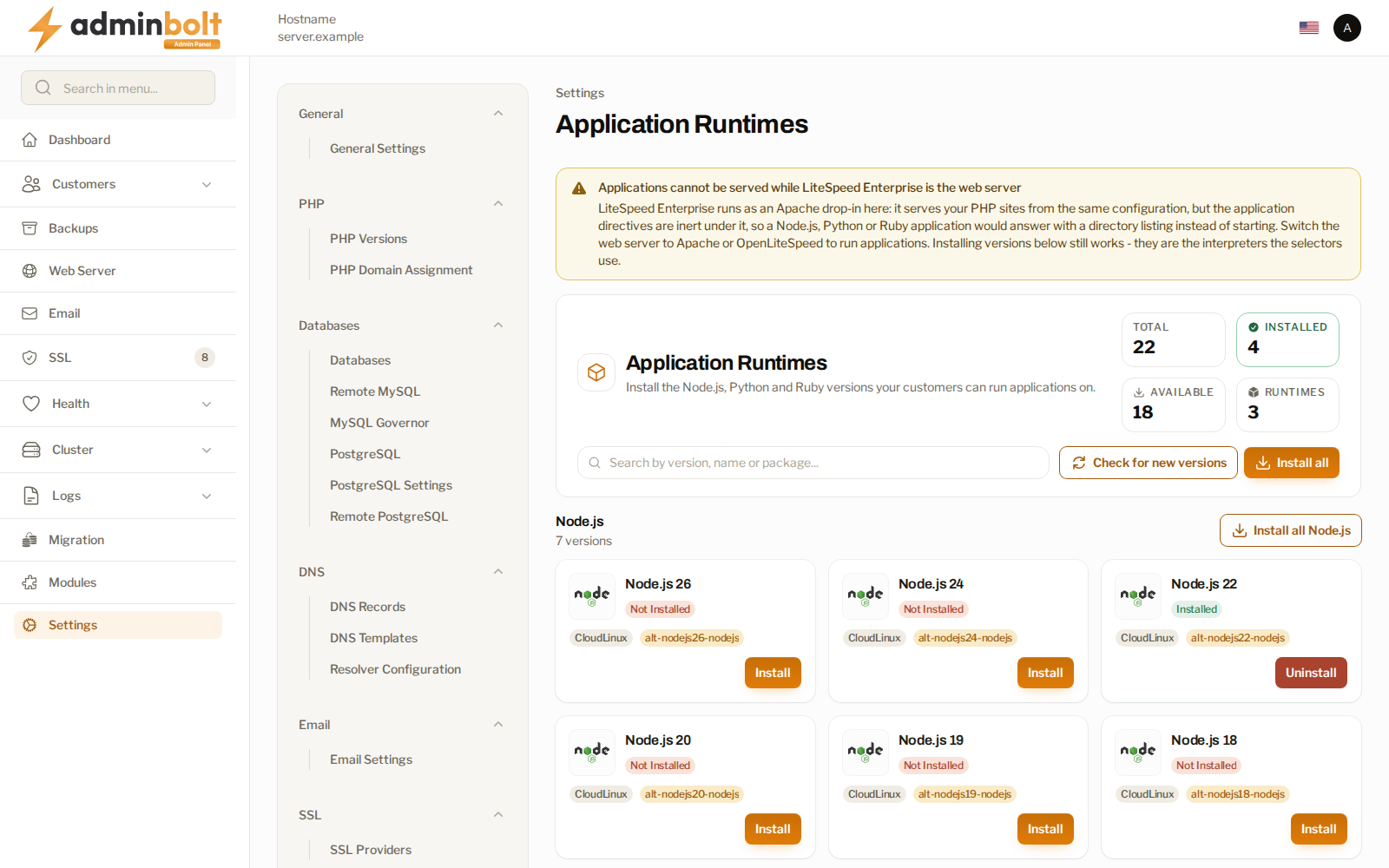Click the Node.js 26 logo
The width and height of the screenshot is (1389, 868).
(592, 596)
